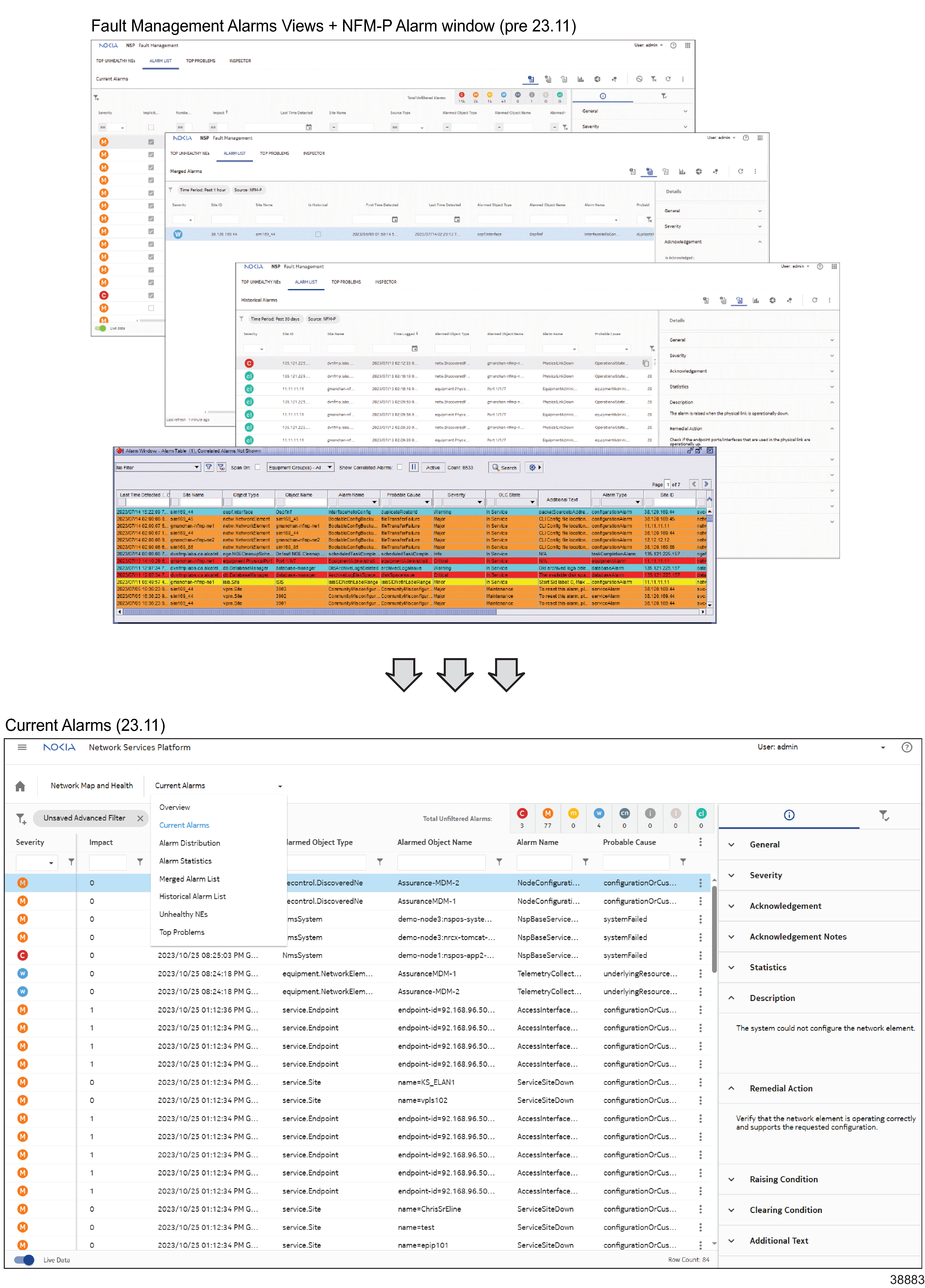Go to next page arrow in NFM-P Alarm Window
Image resolution: width=925 pixels, height=1288 pixels.
tap(706, 484)
